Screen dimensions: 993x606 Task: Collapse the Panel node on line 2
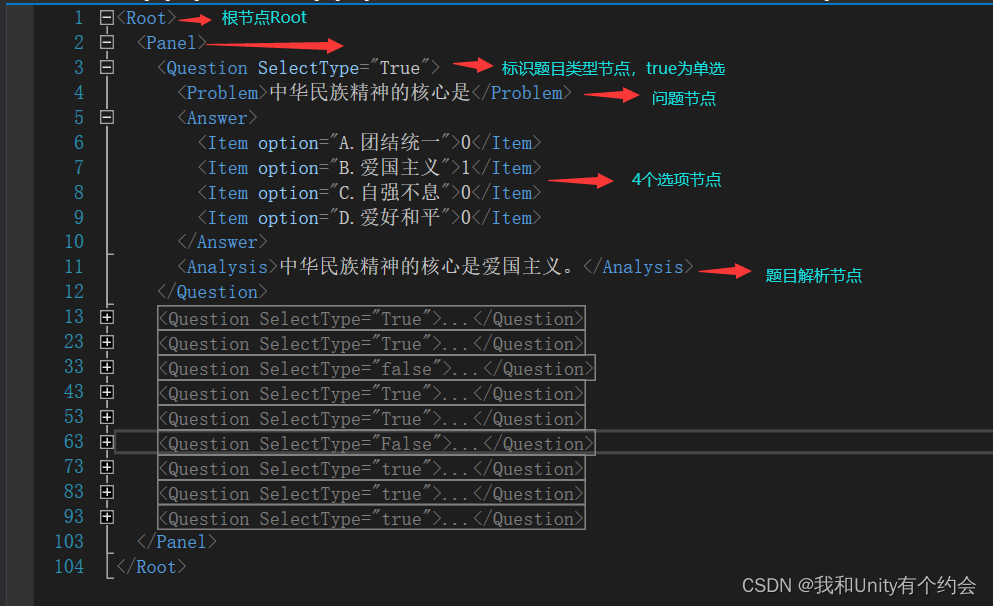point(107,42)
